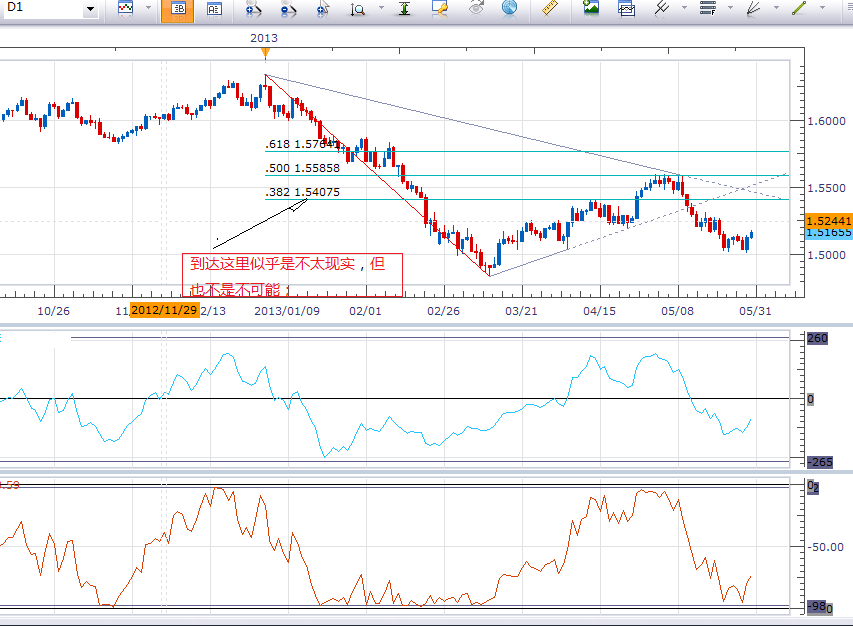This screenshot has height=626, width=853.
Task: Click the blue 1.51655 price tag
Action: pyautogui.click(x=829, y=233)
